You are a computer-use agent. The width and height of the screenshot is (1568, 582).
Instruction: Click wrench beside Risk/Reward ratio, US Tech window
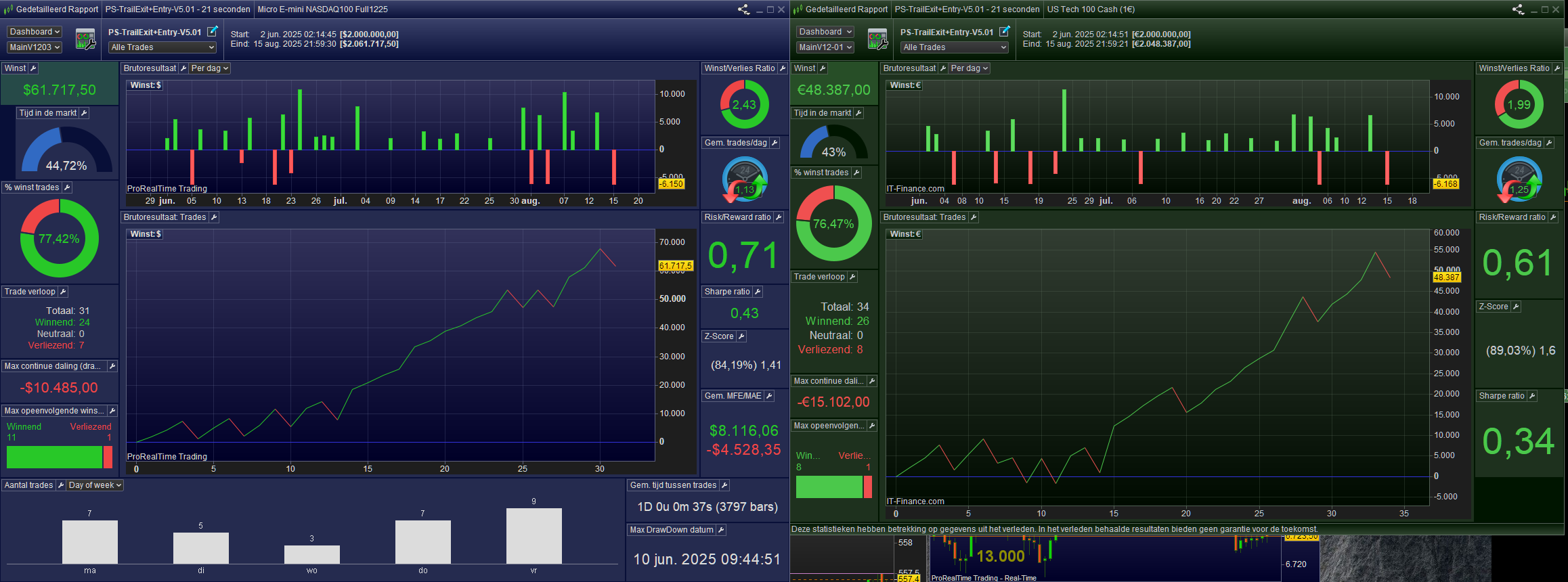pos(1553,217)
